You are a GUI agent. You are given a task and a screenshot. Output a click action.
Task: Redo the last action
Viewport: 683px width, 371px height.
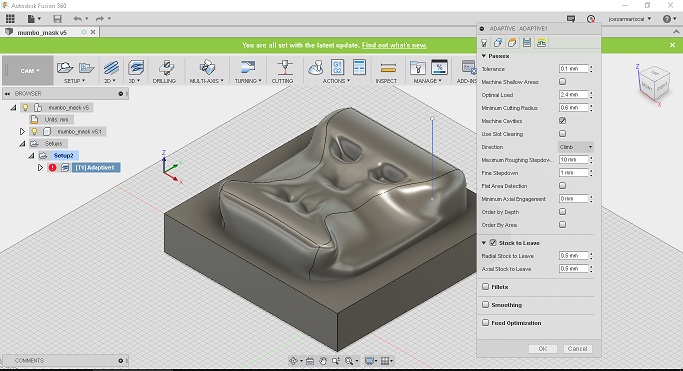click(100, 19)
